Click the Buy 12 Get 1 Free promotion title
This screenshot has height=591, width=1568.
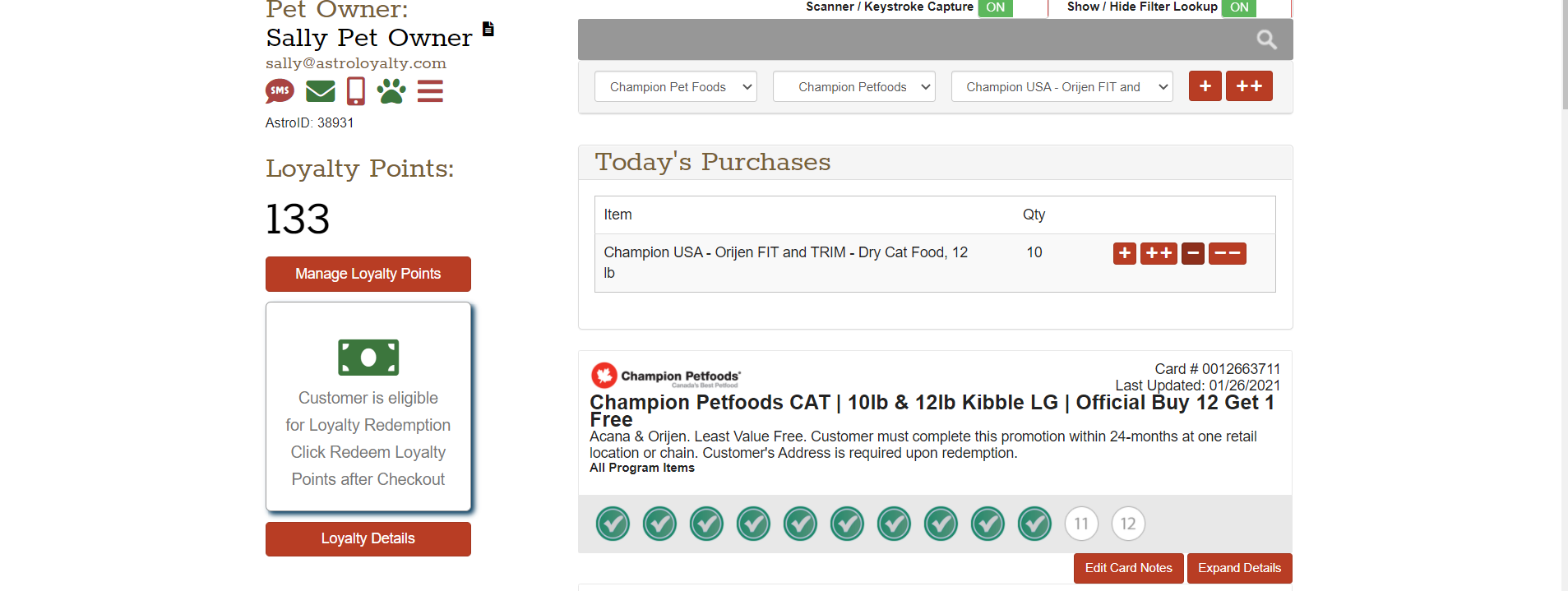pyautogui.click(x=932, y=411)
